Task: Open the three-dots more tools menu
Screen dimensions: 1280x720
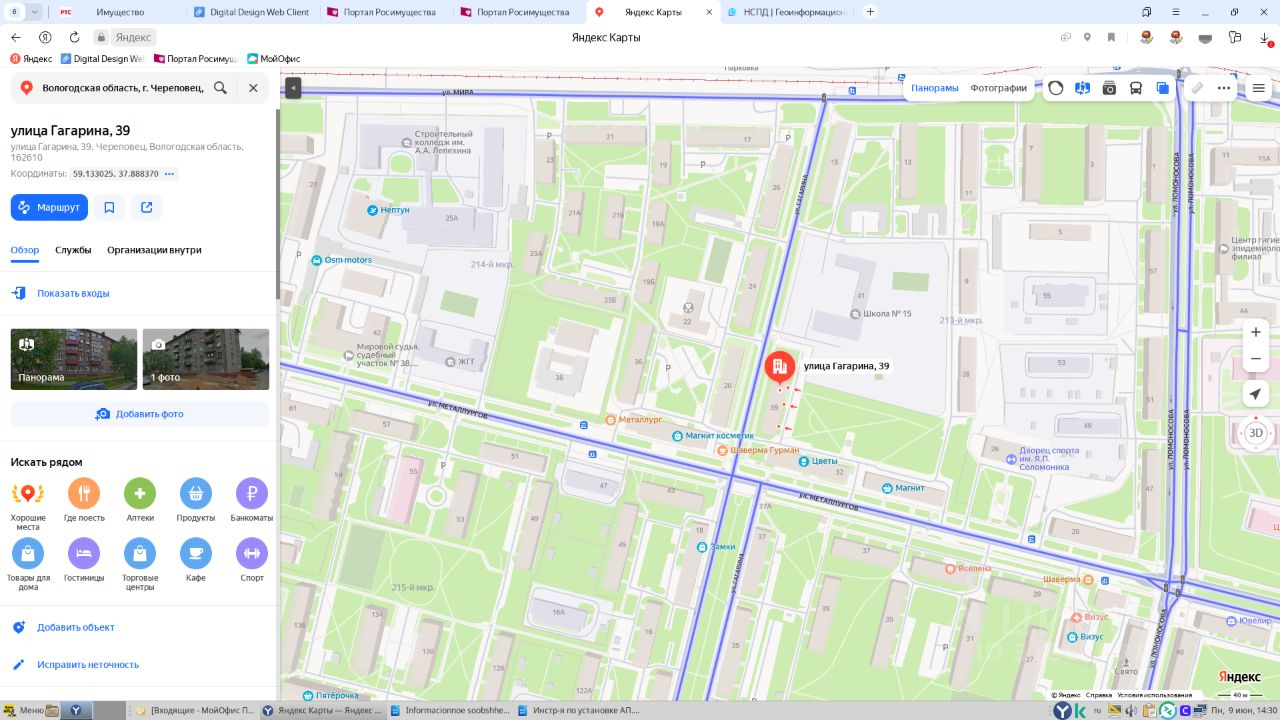Action: pos(1224,88)
